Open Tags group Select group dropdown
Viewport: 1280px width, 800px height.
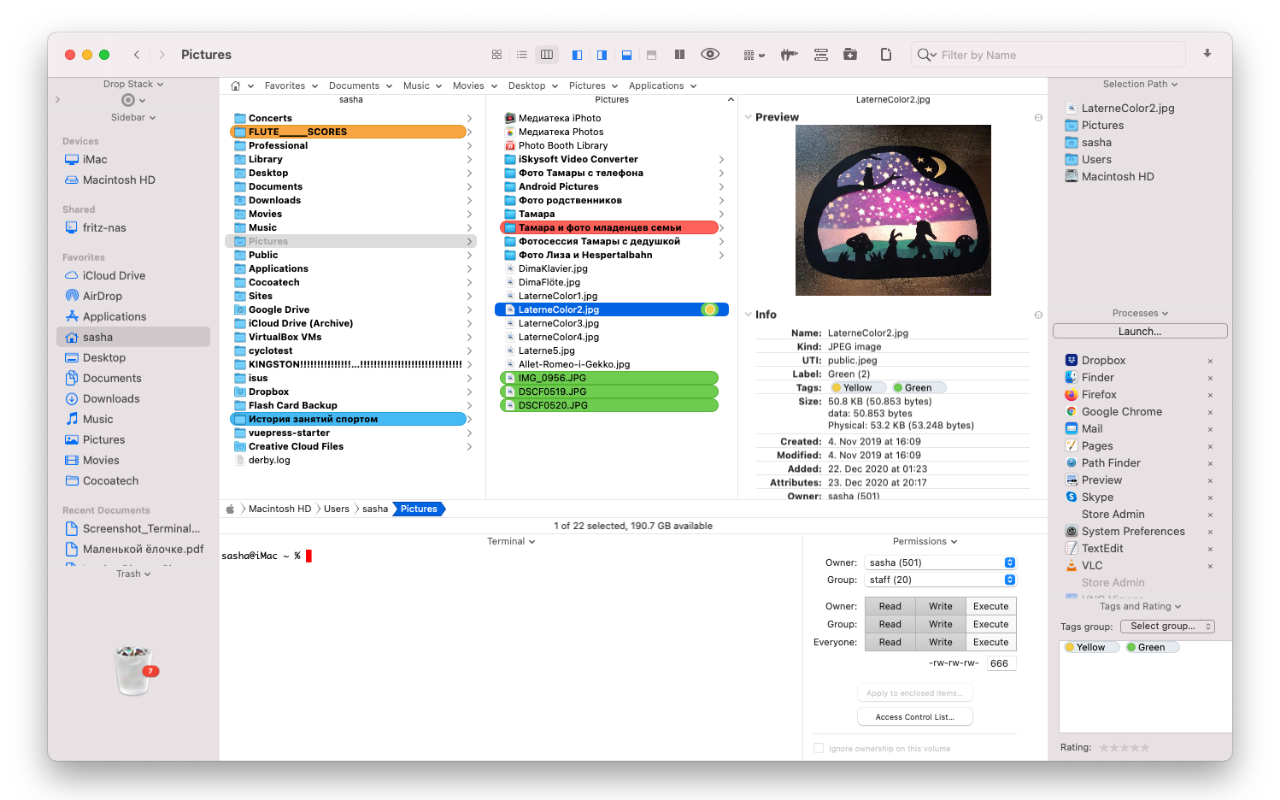1166,626
